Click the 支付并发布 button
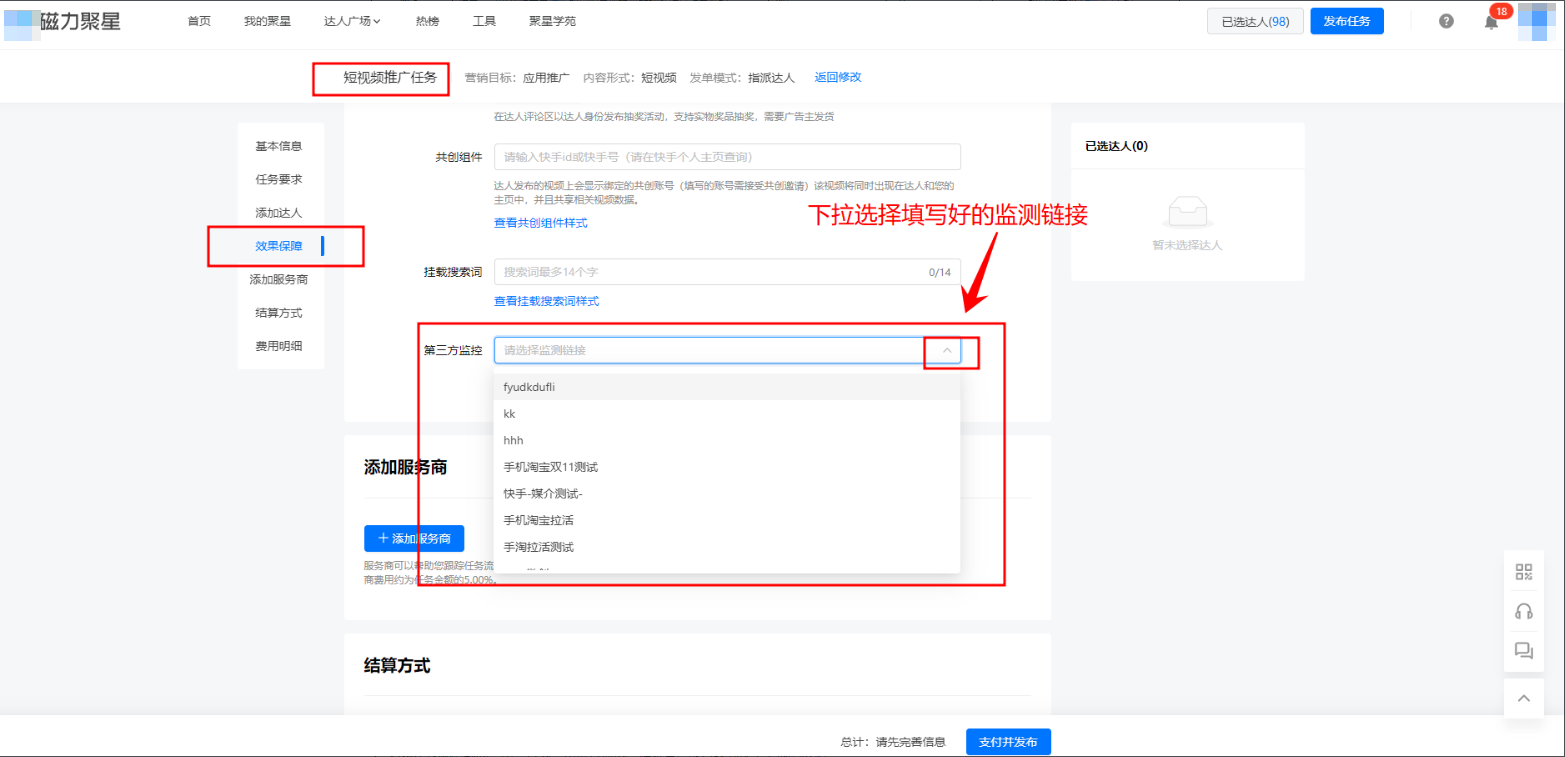 click(x=1008, y=742)
